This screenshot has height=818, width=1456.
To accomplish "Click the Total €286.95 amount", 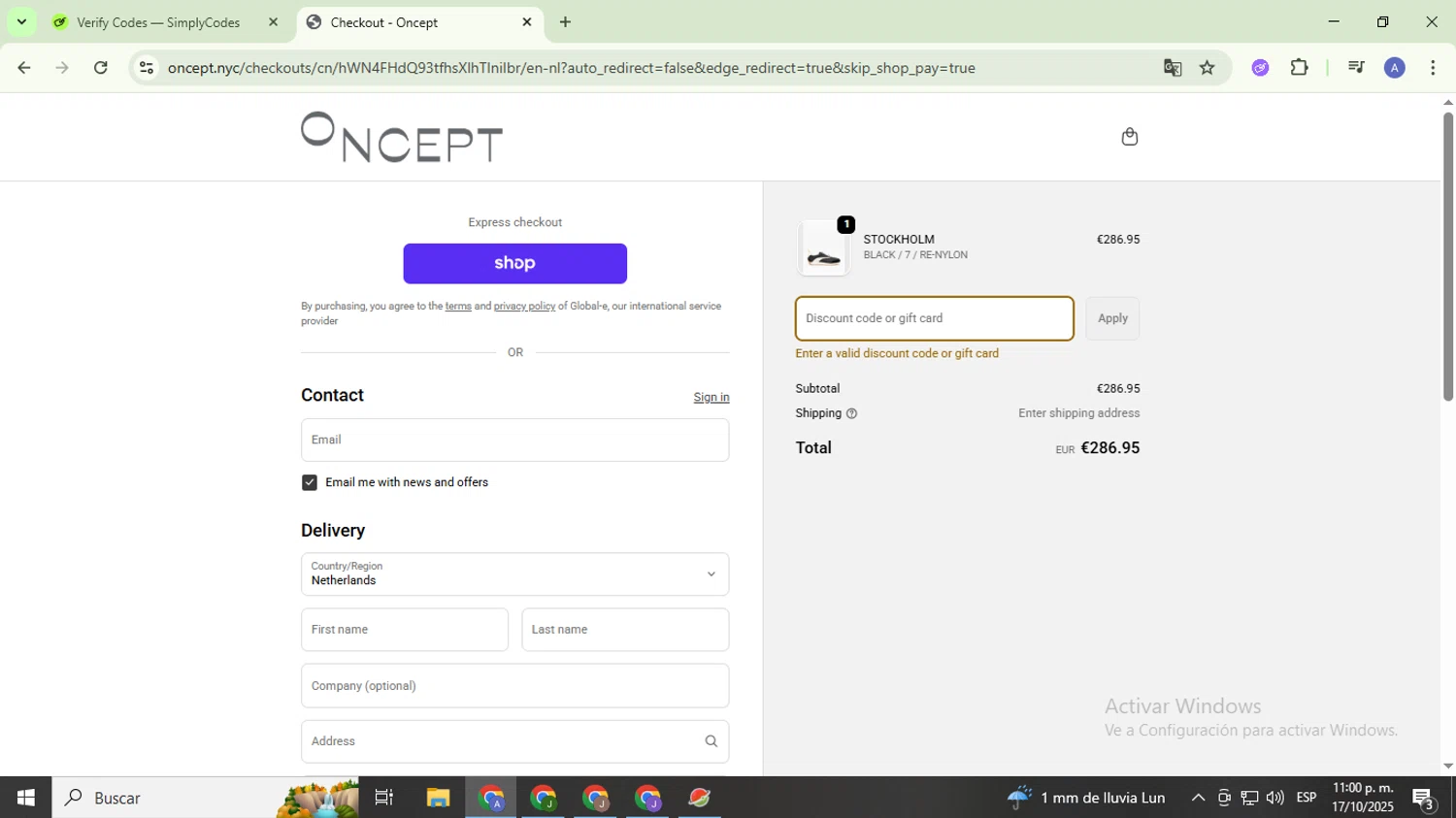I will pyautogui.click(x=1109, y=448).
